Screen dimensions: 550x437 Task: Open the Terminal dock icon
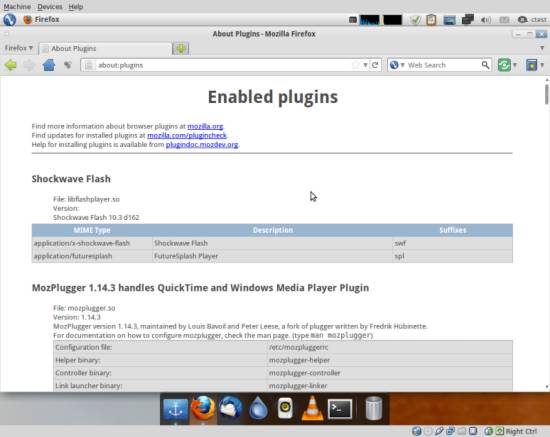[340, 409]
